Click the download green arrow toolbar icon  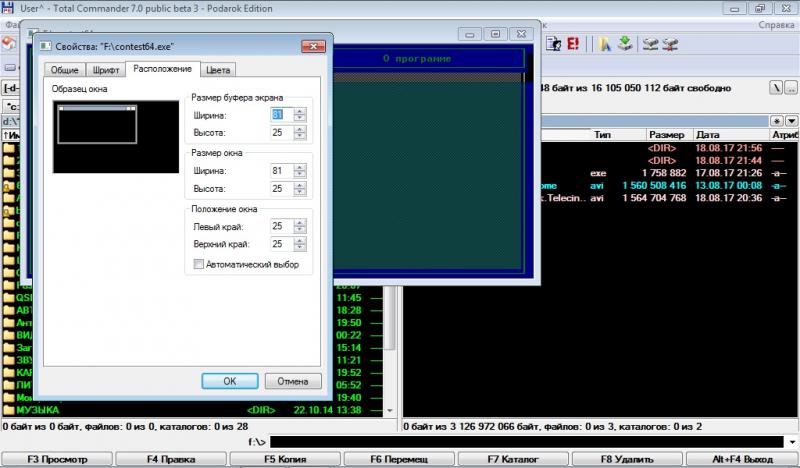coord(625,44)
